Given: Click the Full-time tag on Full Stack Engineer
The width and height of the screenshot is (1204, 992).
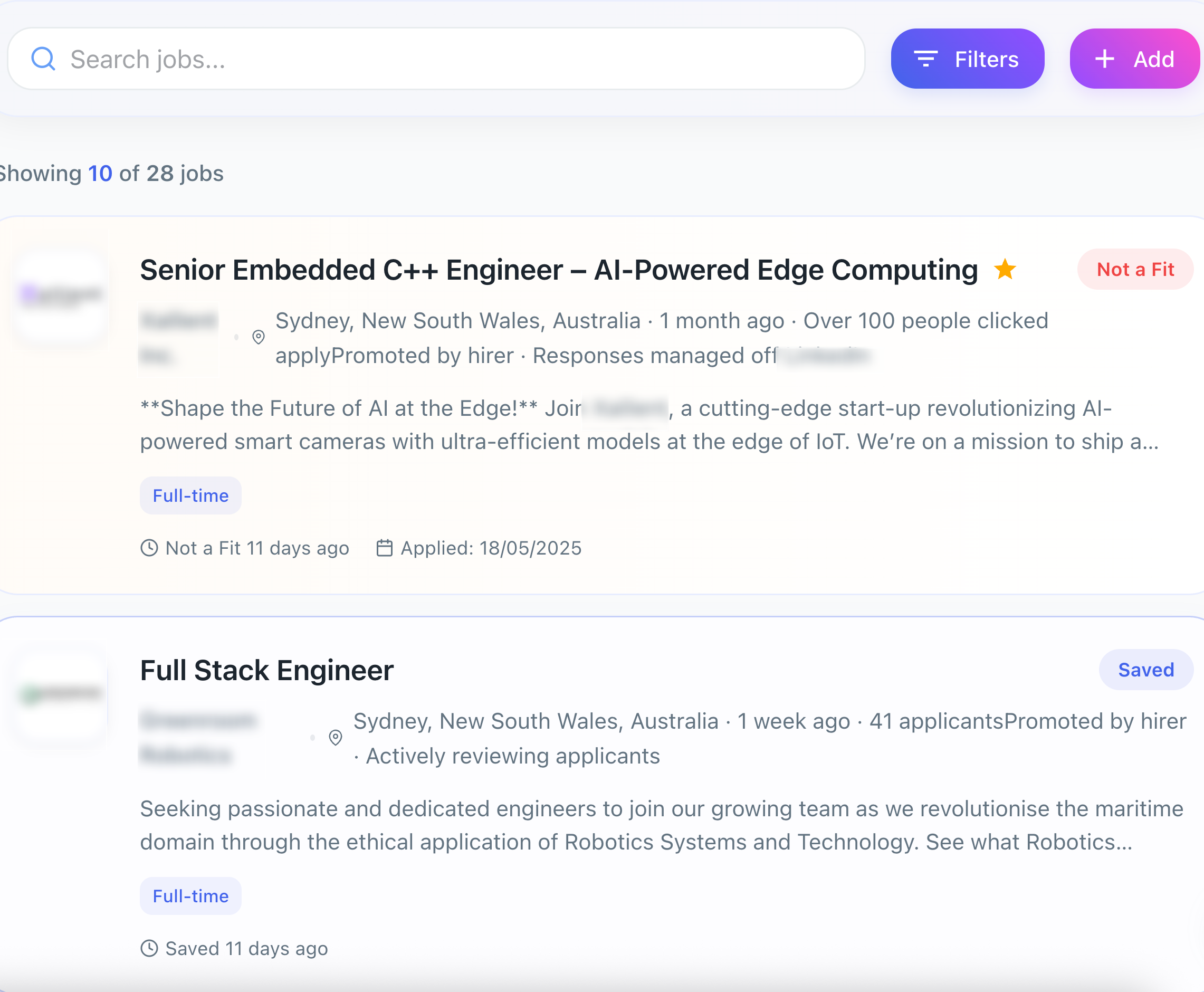Looking at the screenshot, I should pos(190,896).
